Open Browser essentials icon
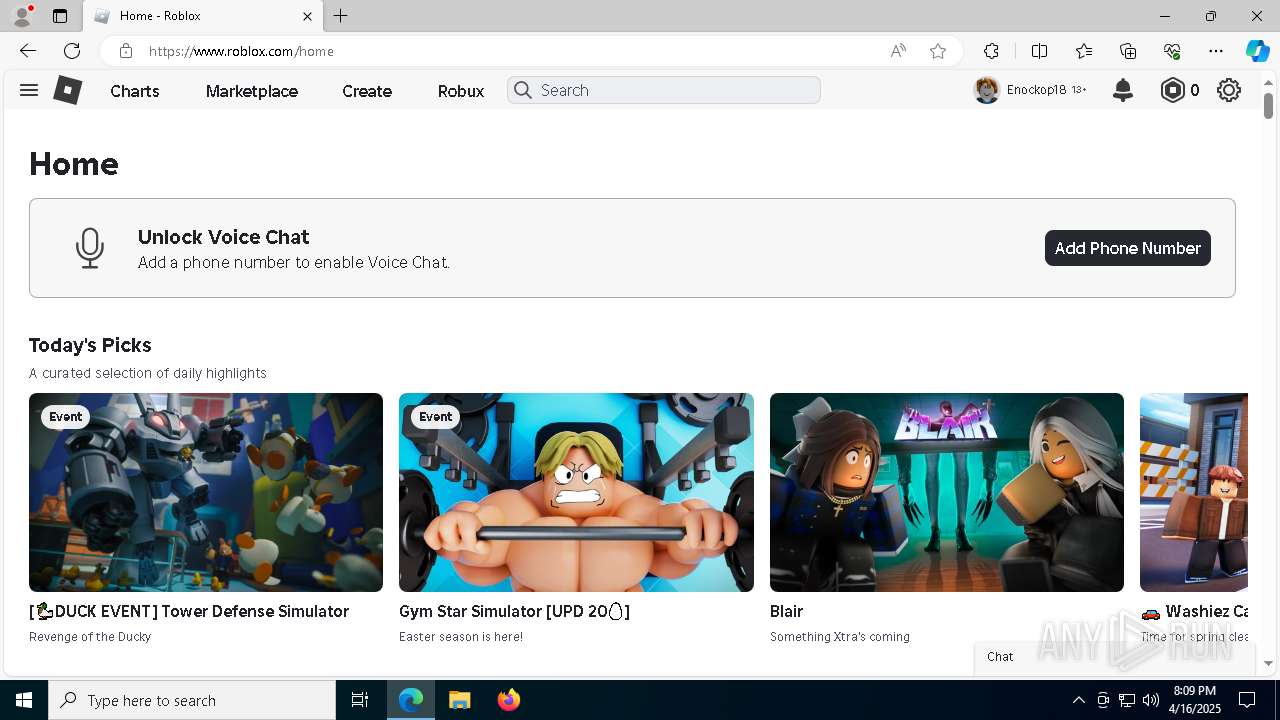 tap(1172, 51)
